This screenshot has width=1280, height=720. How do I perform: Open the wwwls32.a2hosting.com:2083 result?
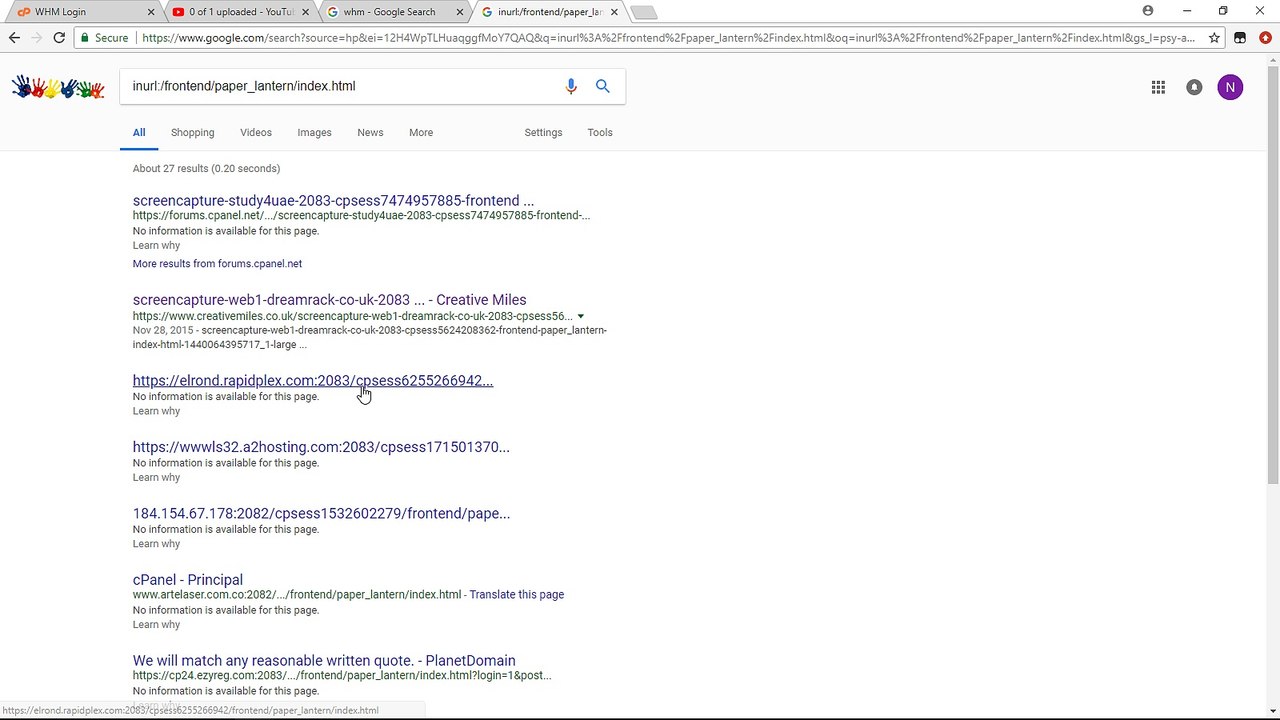coord(321,447)
